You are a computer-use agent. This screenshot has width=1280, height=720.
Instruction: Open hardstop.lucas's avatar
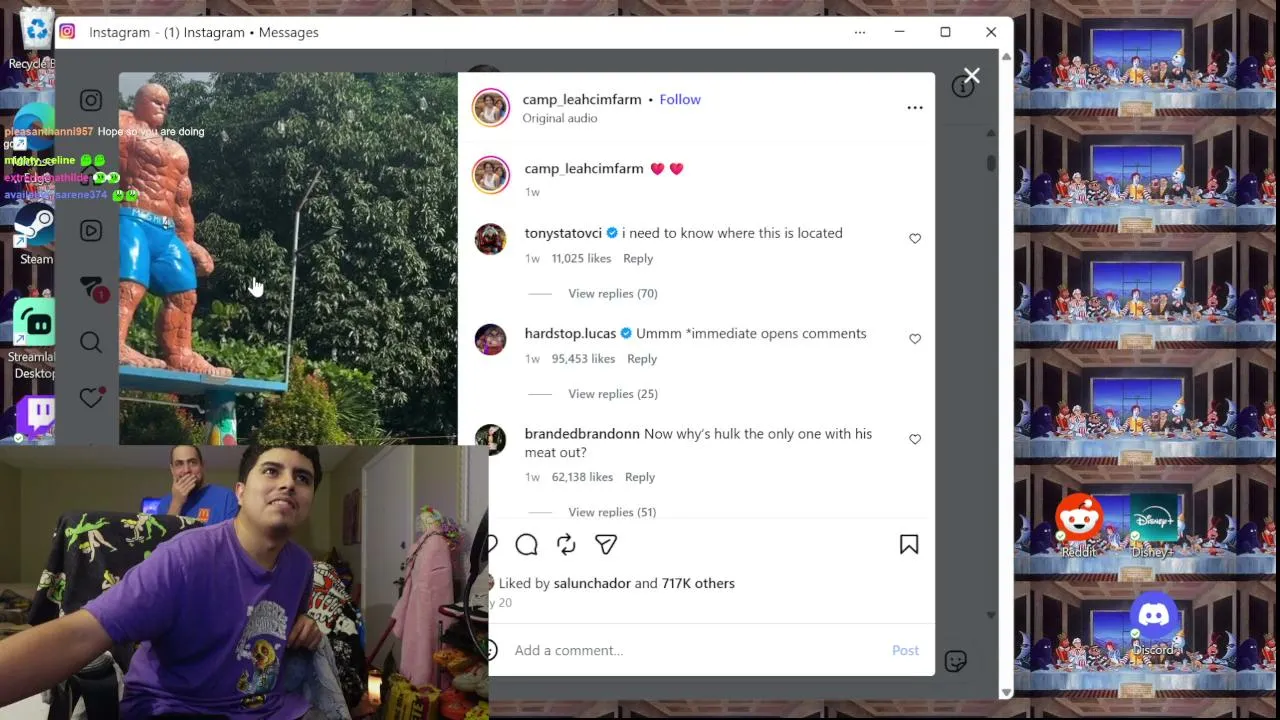[x=490, y=339]
